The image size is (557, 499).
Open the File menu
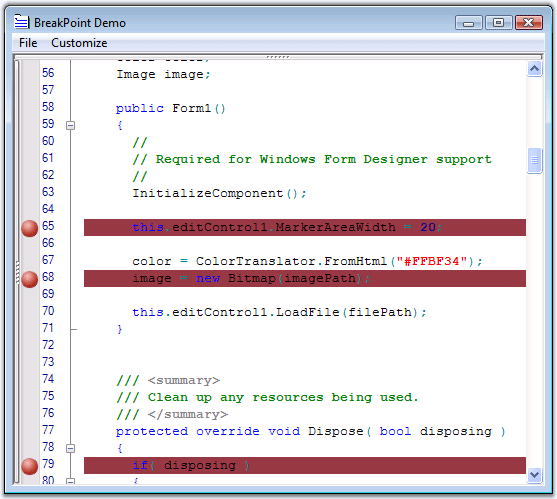click(28, 43)
